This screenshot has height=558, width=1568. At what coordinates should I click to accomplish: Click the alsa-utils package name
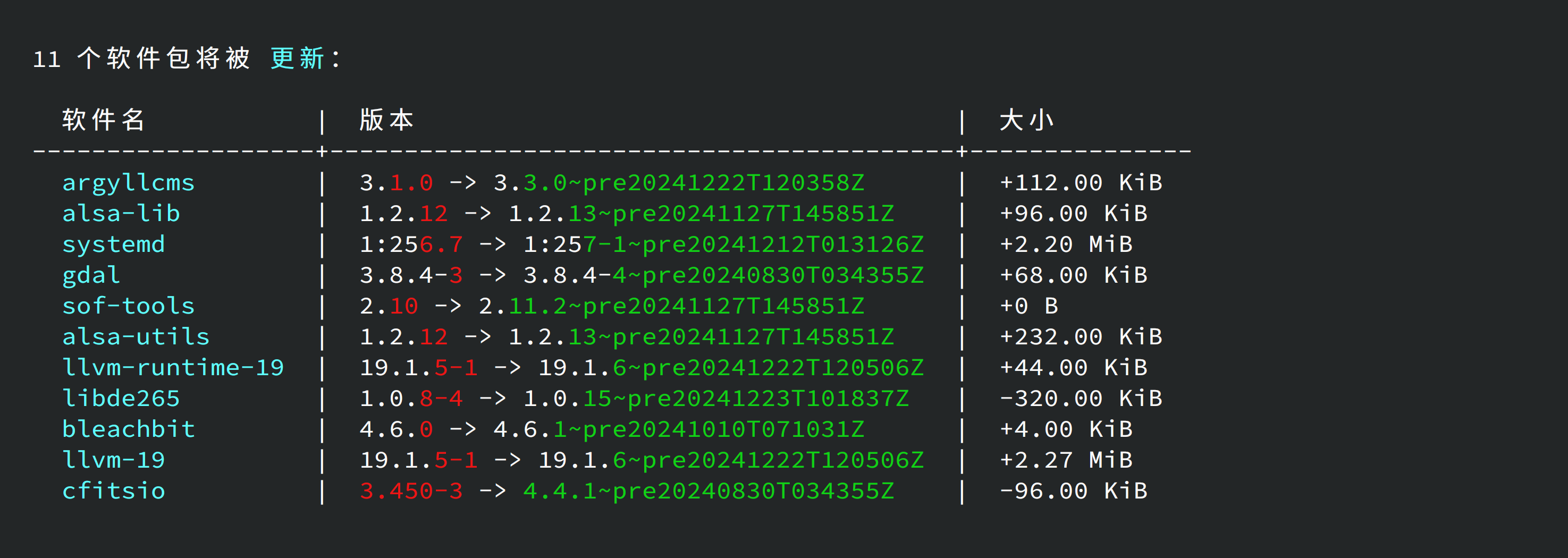(136, 336)
